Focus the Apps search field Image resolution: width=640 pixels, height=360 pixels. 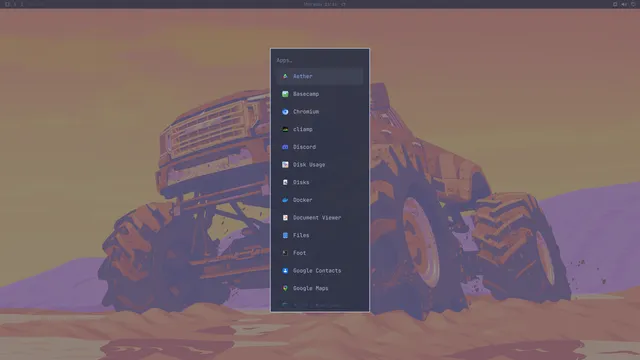pyautogui.click(x=320, y=60)
